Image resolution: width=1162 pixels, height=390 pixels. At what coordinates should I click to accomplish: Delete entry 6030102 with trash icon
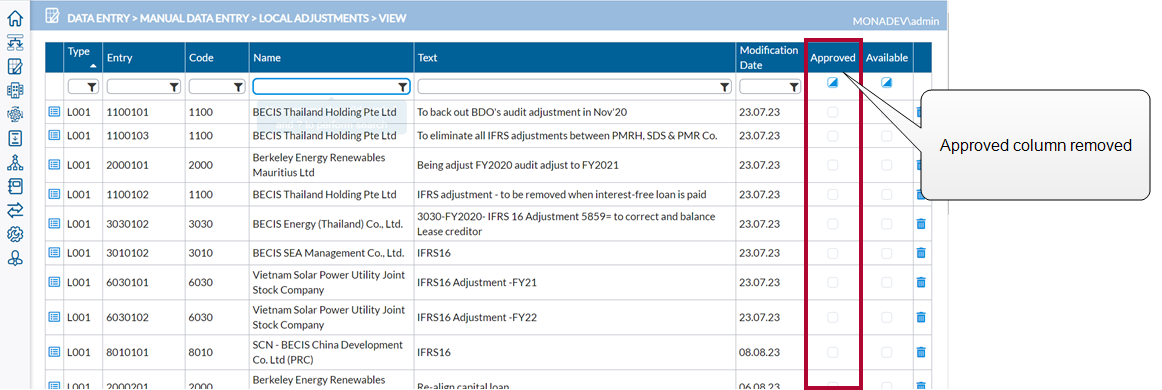coord(921,317)
